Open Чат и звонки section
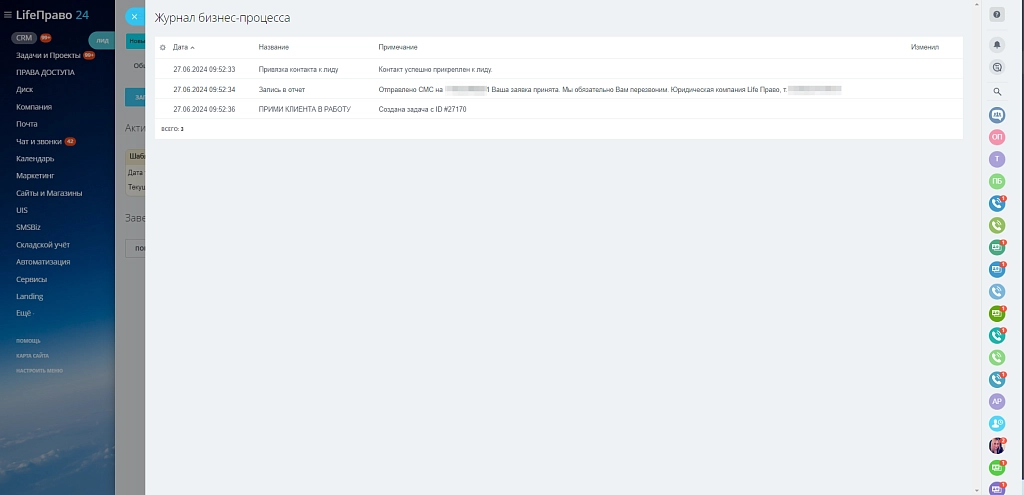Image resolution: width=1024 pixels, height=495 pixels. pos(39,142)
